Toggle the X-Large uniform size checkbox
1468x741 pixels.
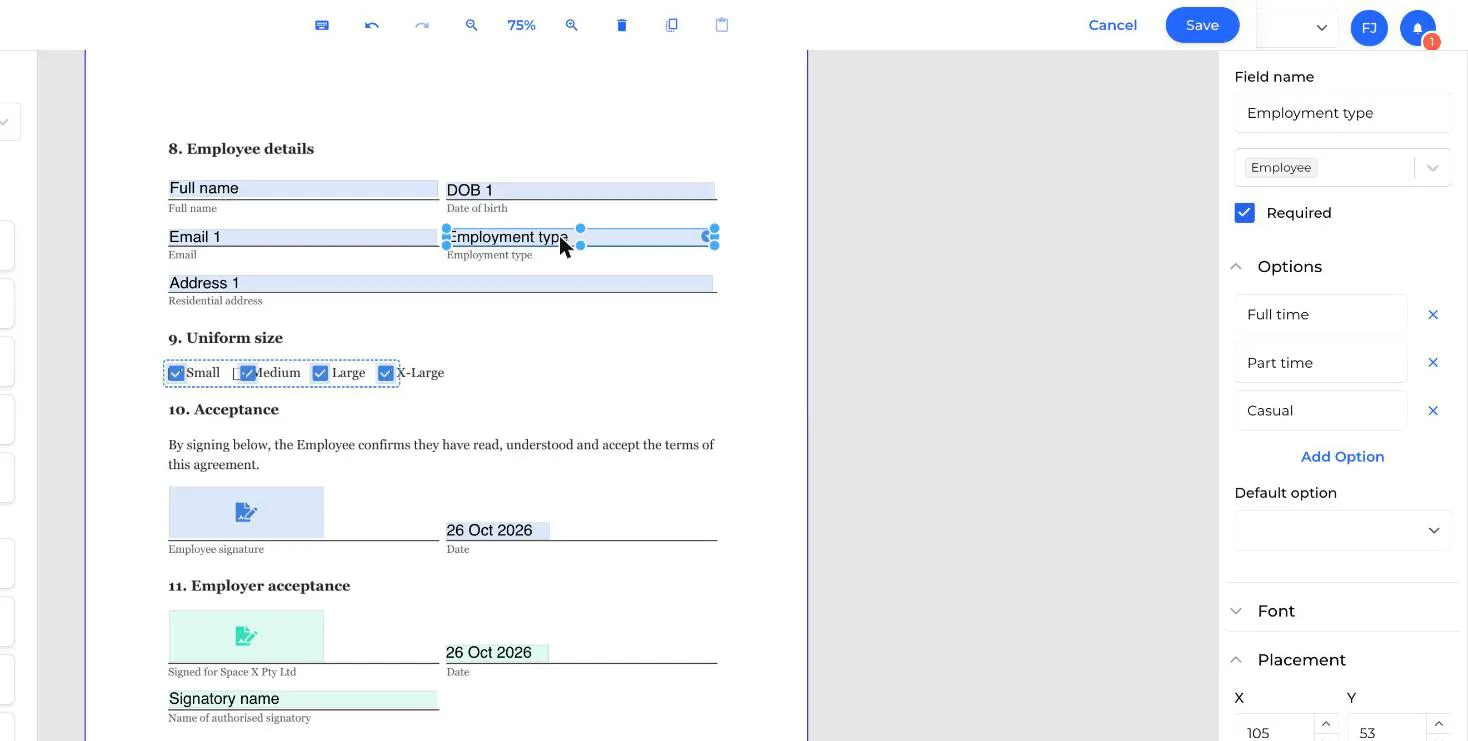[385, 373]
